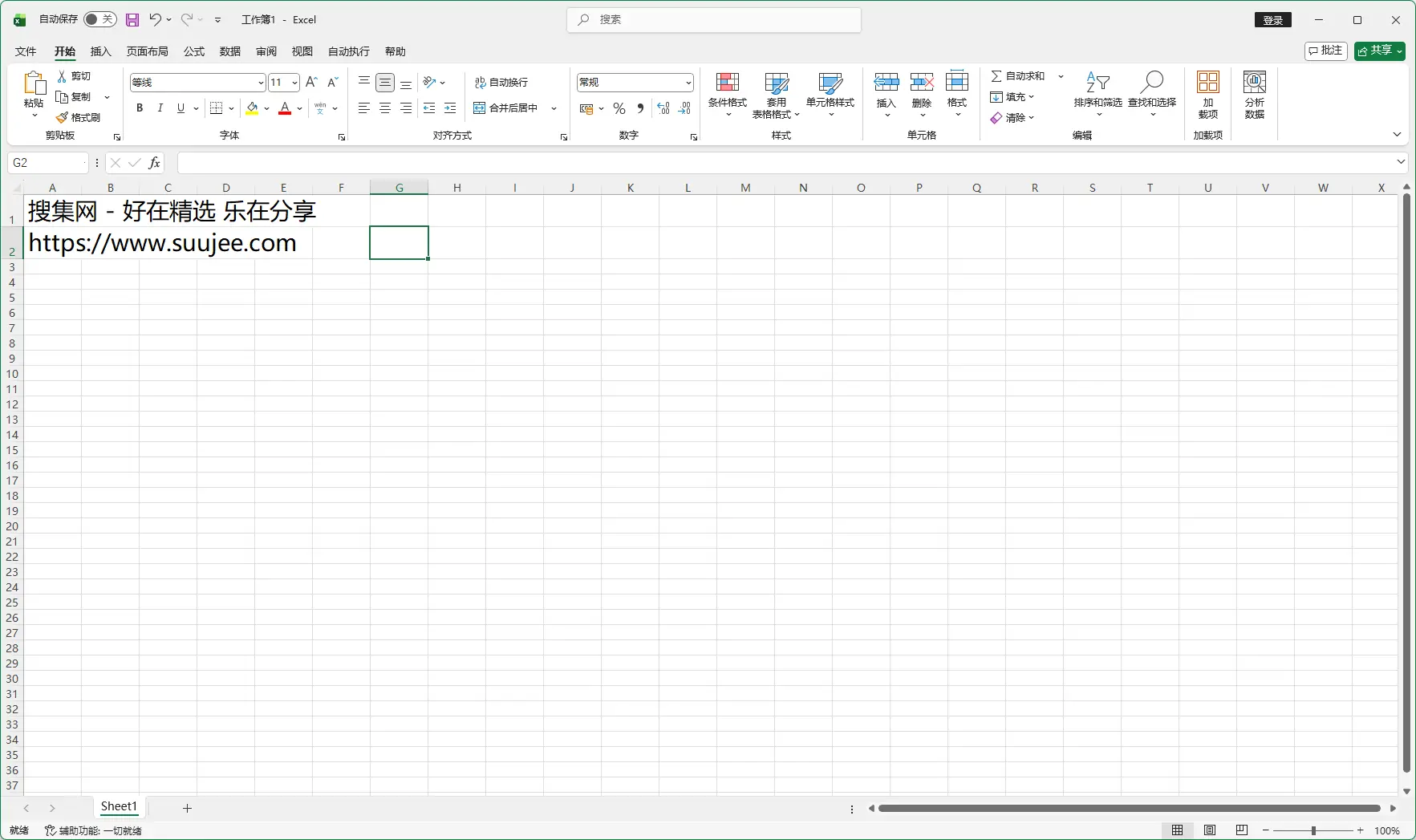Open the font size dropdown
This screenshot has width=1416, height=840.
[294, 83]
